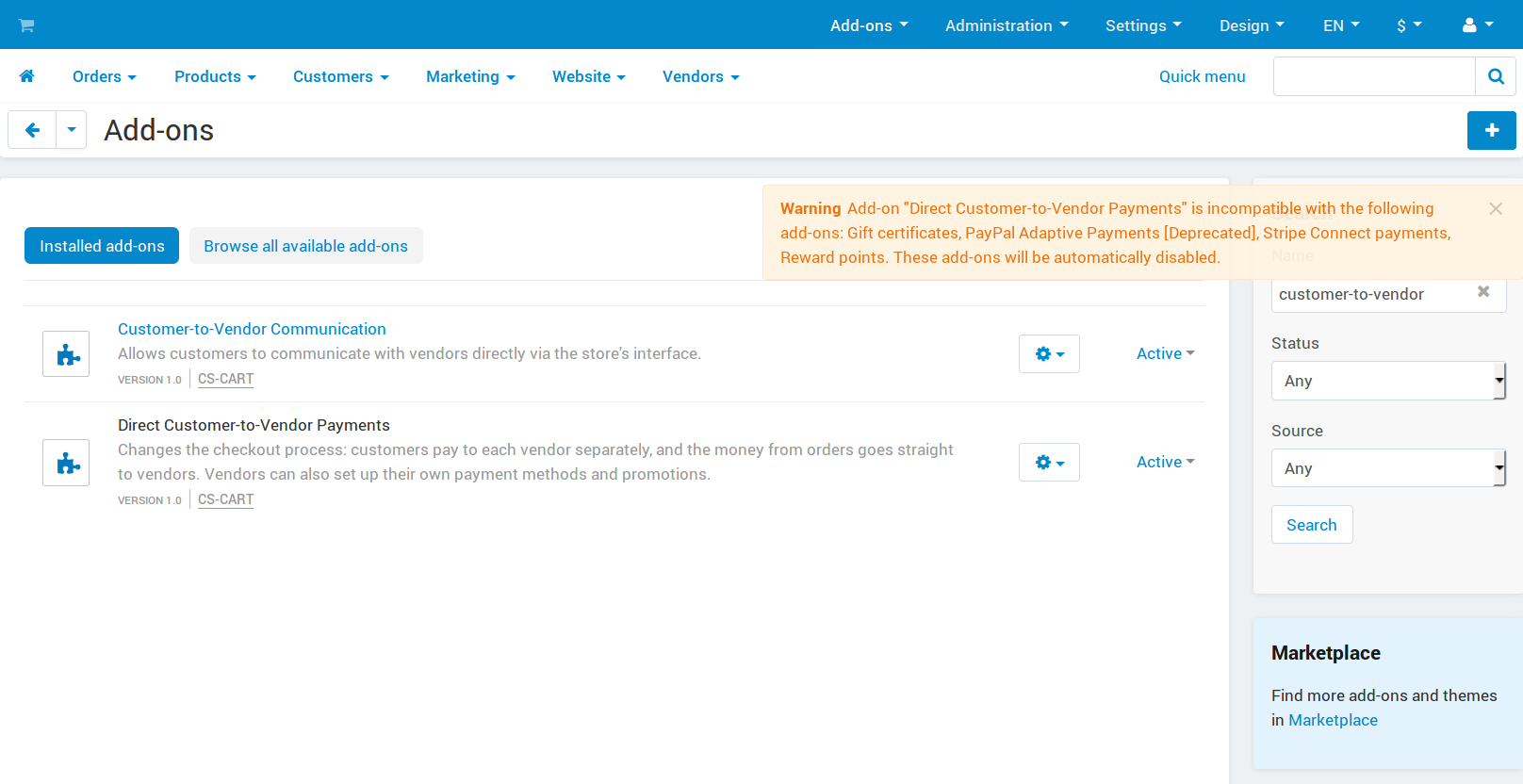Expand the dropdown next to back arrow
Viewport: 1523px width, 784px height.
point(72,130)
